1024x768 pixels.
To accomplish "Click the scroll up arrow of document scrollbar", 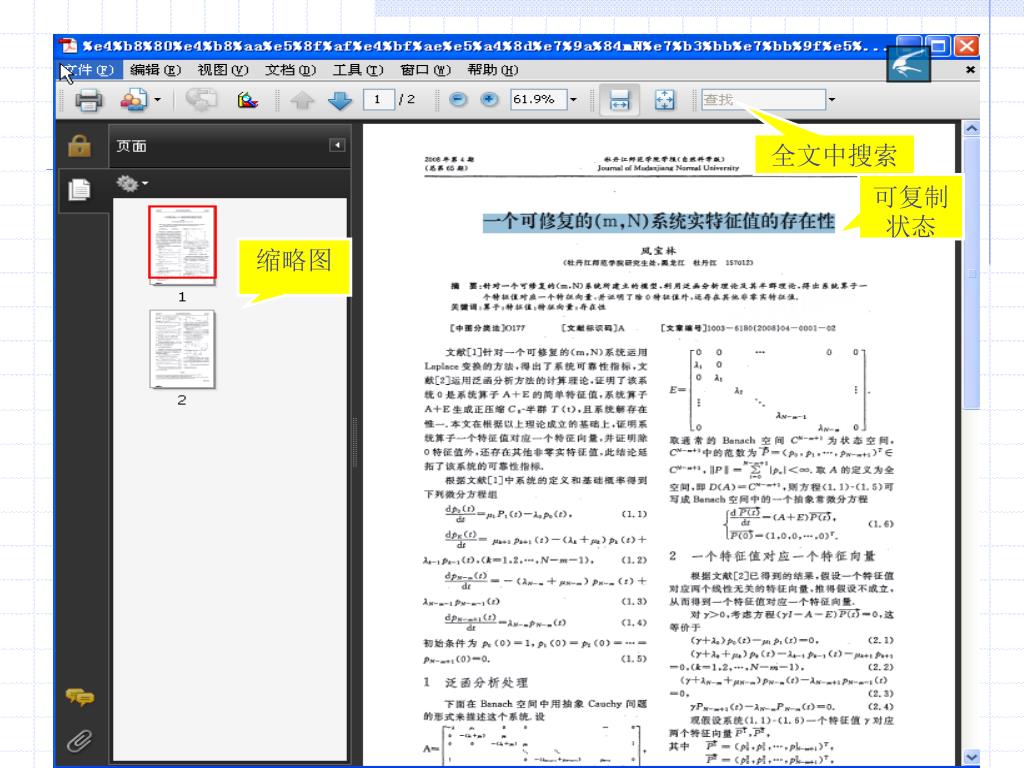I will pyautogui.click(x=972, y=129).
